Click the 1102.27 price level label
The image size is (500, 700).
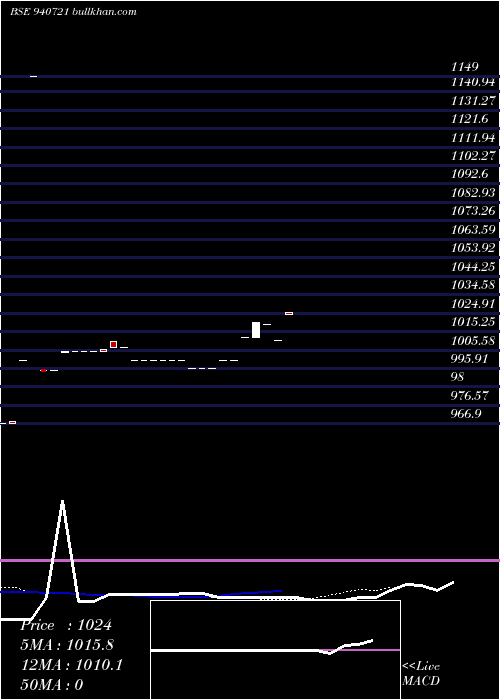(x=473, y=156)
